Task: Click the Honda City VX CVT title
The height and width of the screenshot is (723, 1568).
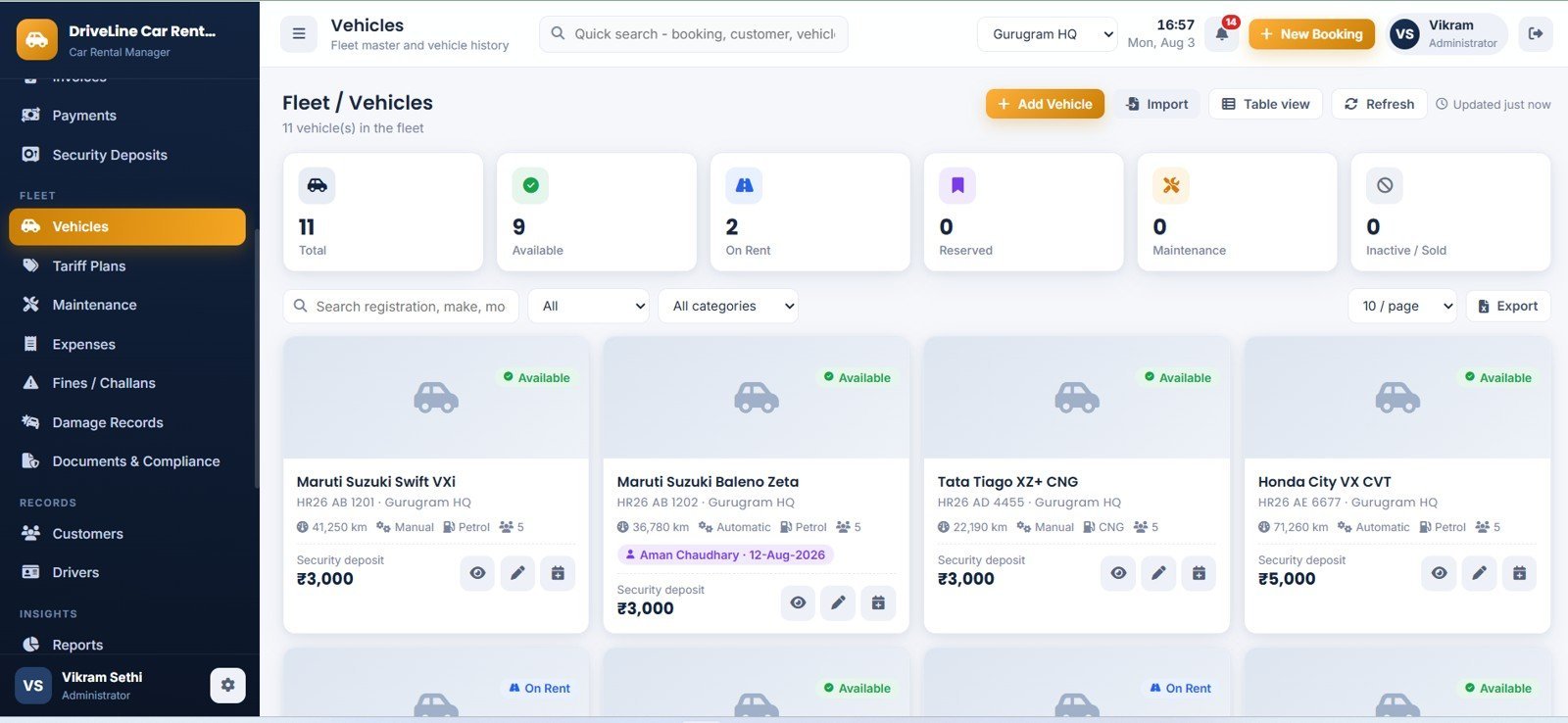Action: point(1324,482)
